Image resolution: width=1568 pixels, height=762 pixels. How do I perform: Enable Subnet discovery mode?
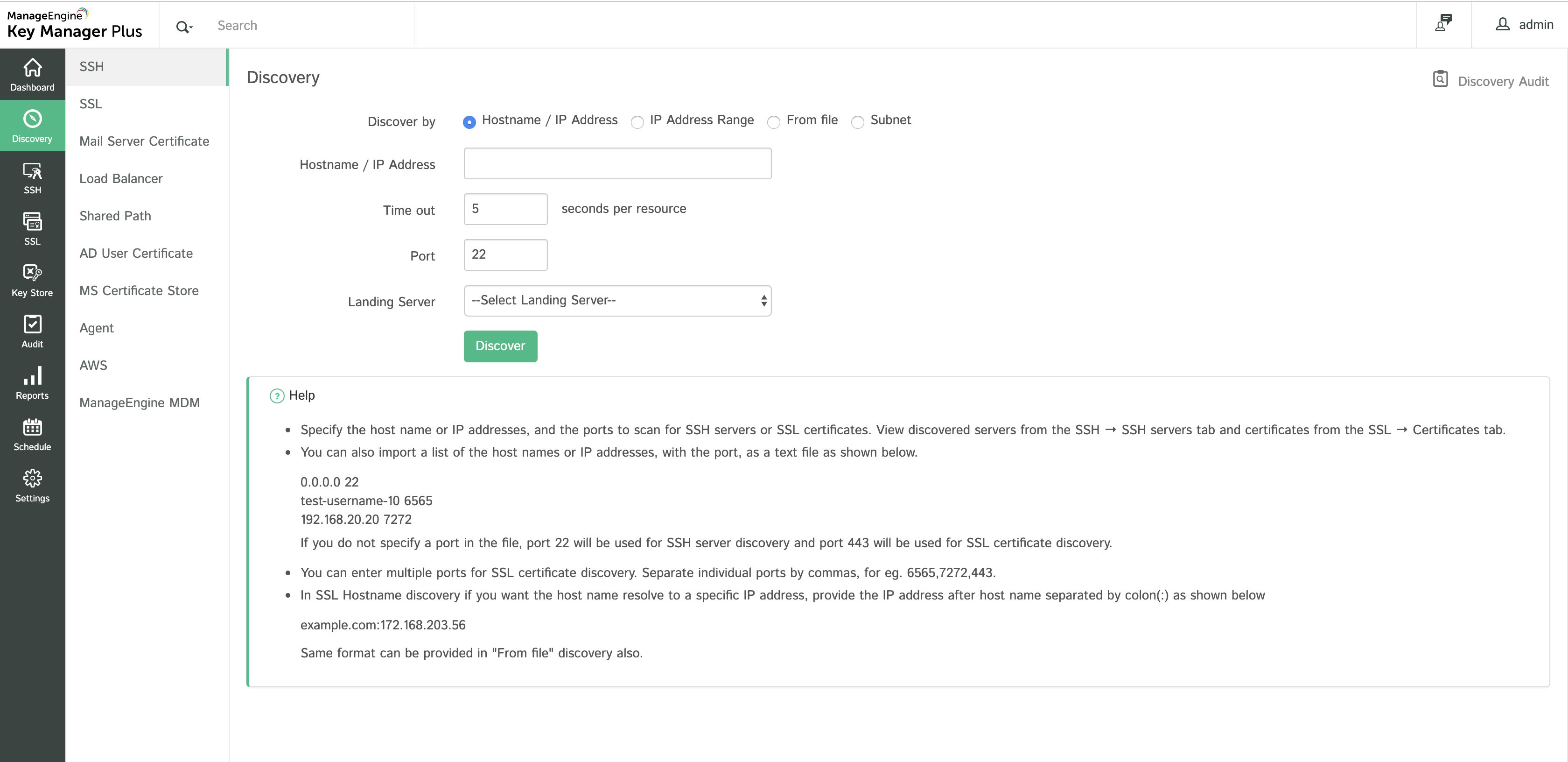coord(858,122)
